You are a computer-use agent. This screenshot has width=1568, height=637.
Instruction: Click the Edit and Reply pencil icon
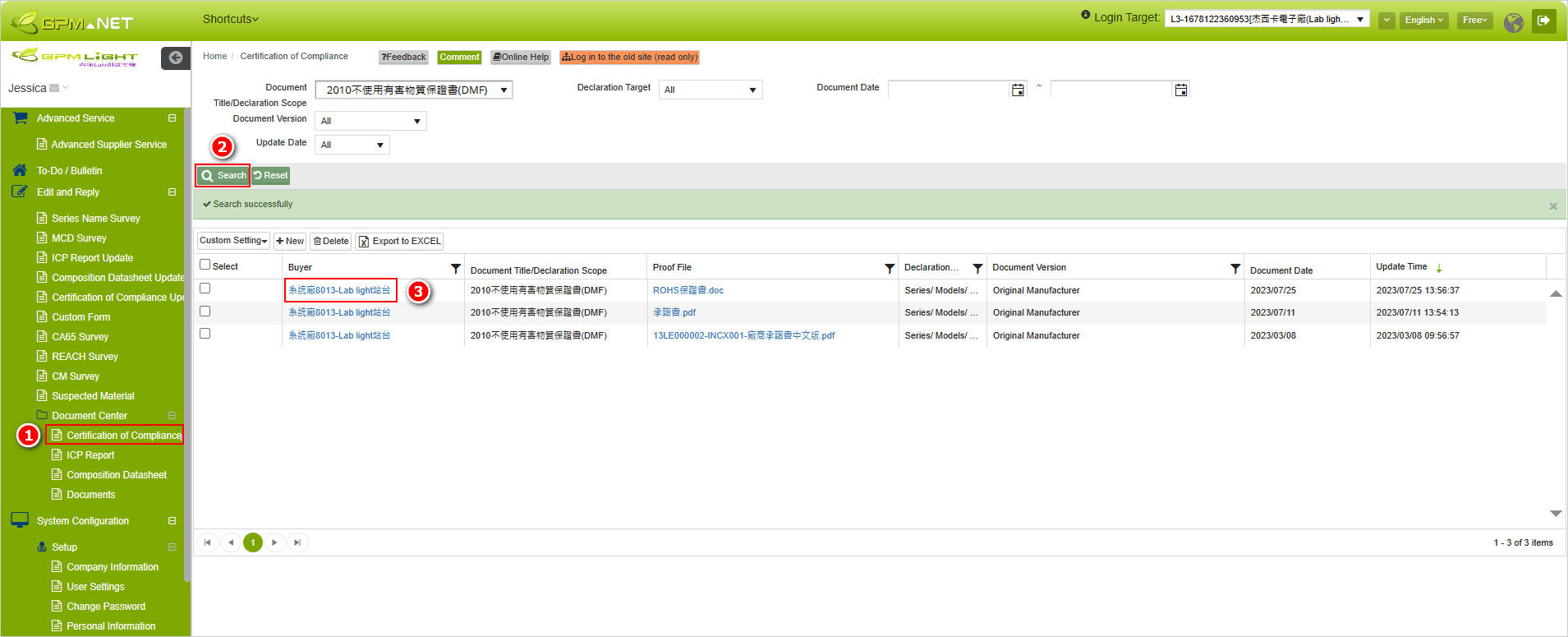coord(20,192)
